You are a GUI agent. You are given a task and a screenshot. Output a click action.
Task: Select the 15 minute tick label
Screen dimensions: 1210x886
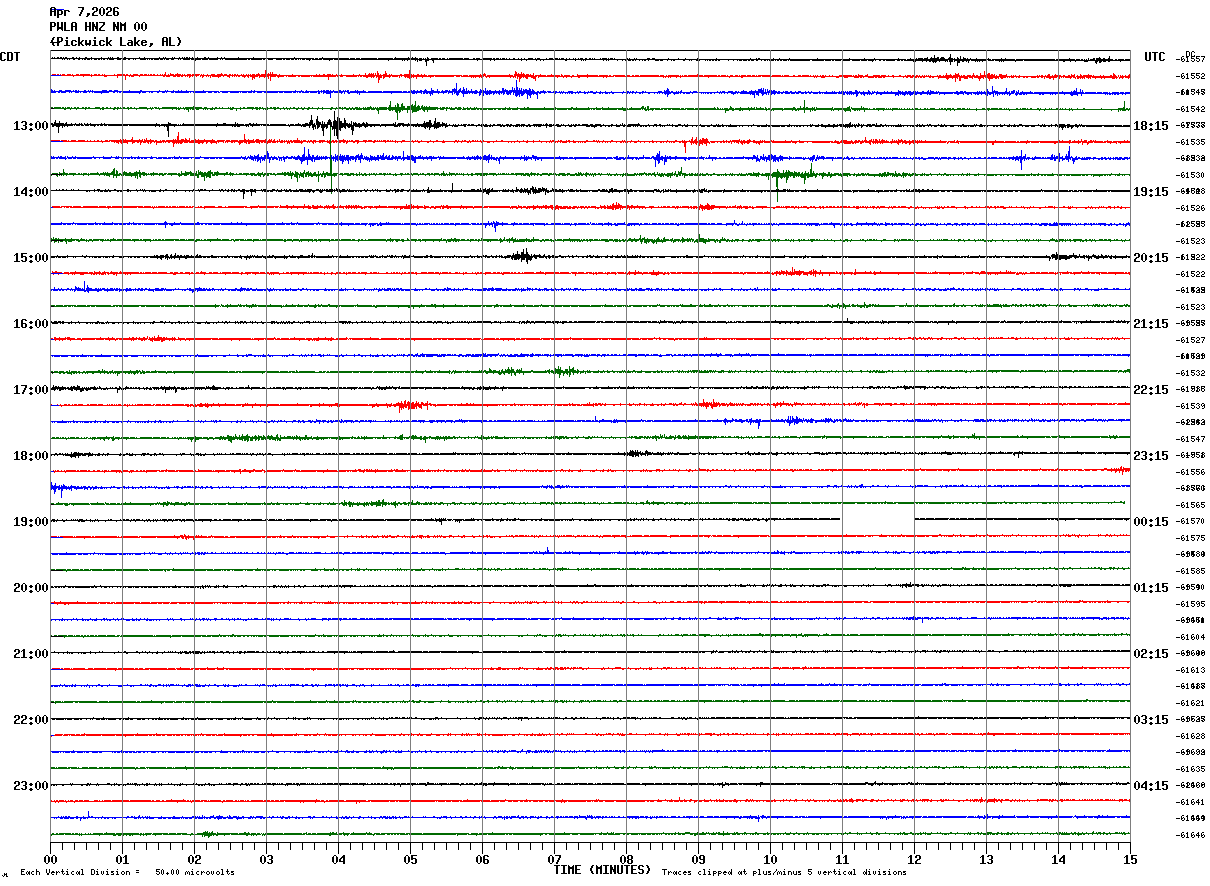pyautogui.click(x=1130, y=859)
